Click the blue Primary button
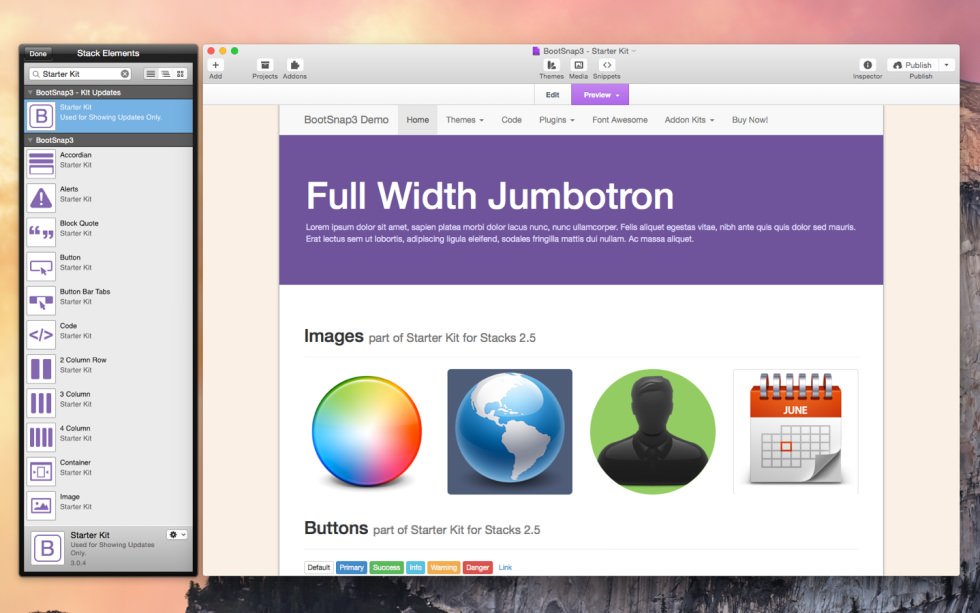Viewport: 980px width, 613px height. click(x=351, y=567)
